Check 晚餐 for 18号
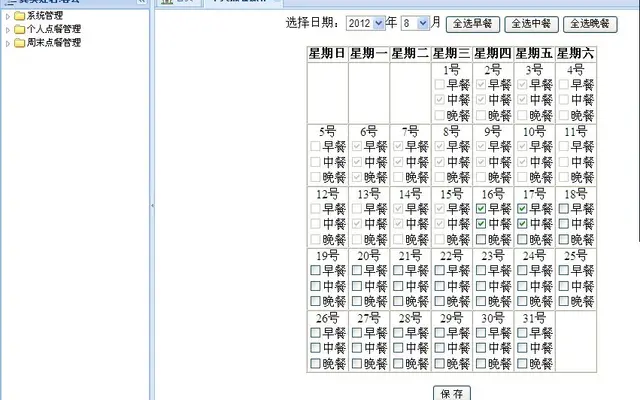The image size is (640, 400). click(x=564, y=240)
